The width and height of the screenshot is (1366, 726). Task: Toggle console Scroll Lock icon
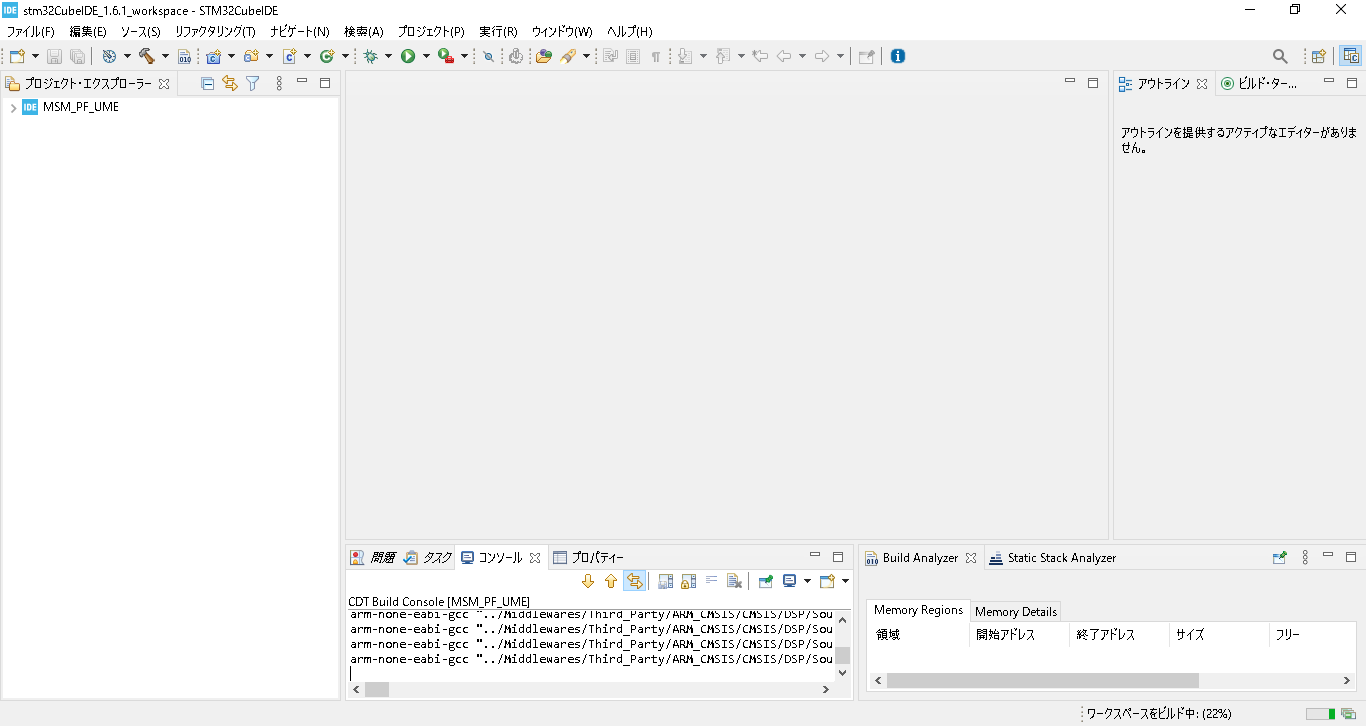[688, 581]
